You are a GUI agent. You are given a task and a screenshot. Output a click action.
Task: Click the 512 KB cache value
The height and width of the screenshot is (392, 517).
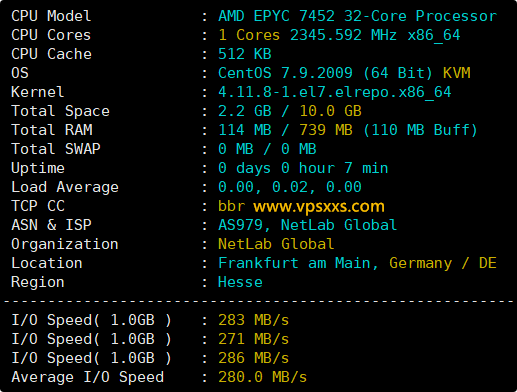coord(245,54)
